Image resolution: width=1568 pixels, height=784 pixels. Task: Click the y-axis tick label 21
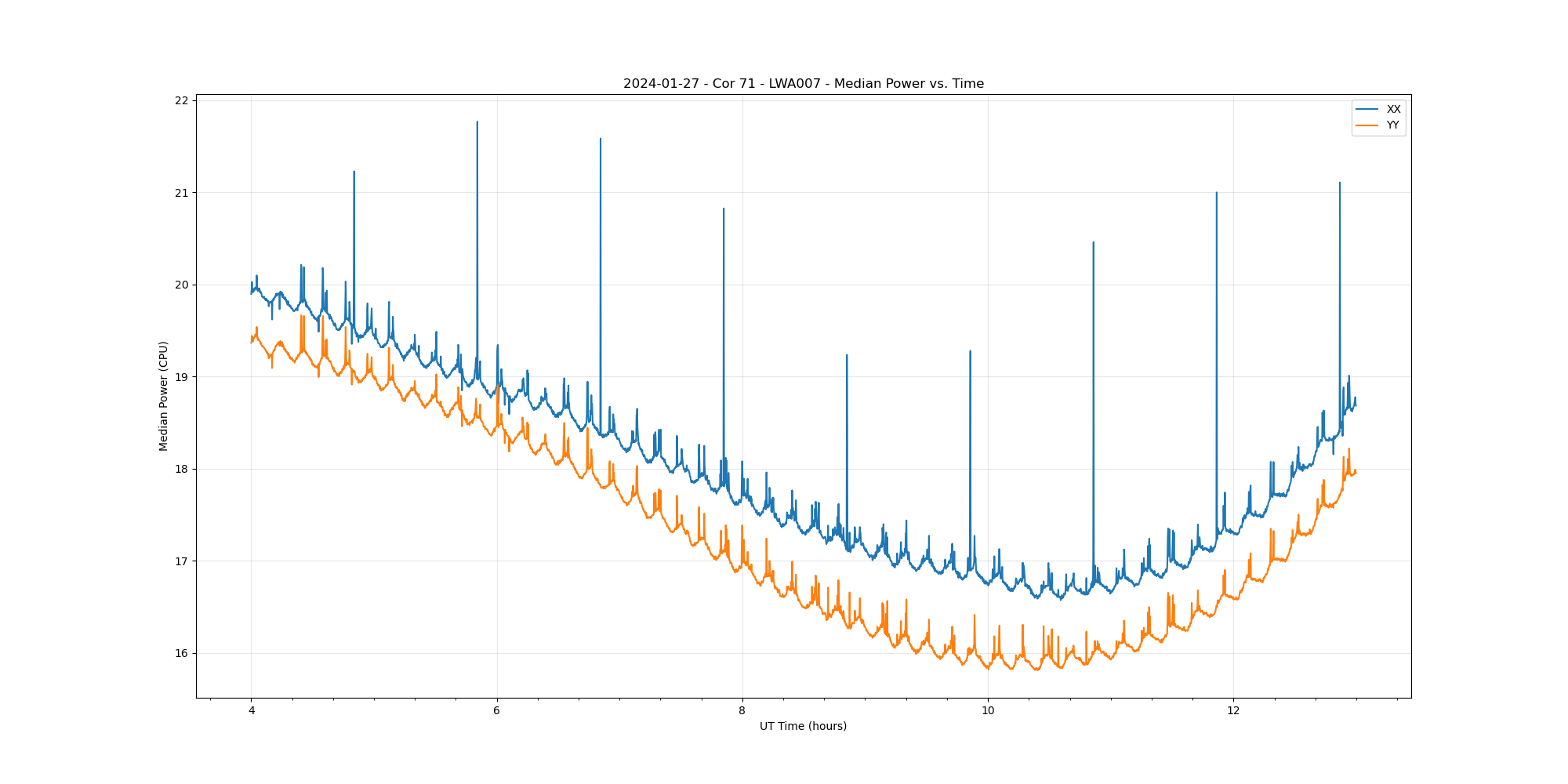pyautogui.click(x=182, y=193)
